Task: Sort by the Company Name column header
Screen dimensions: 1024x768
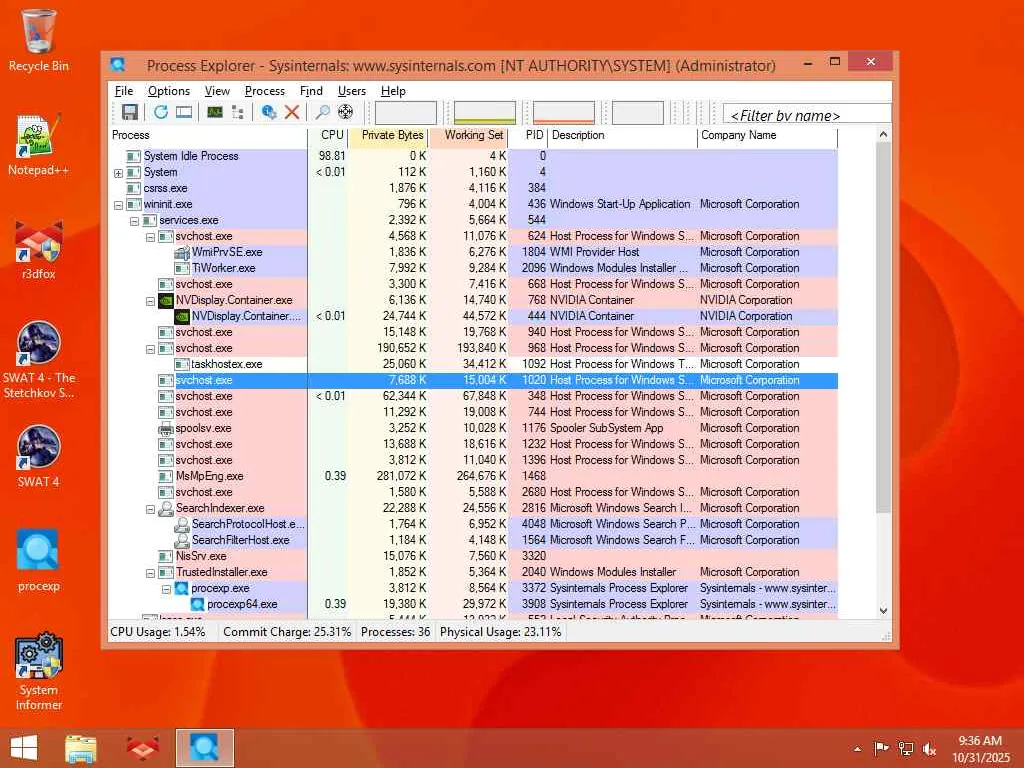Action: click(x=767, y=135)
